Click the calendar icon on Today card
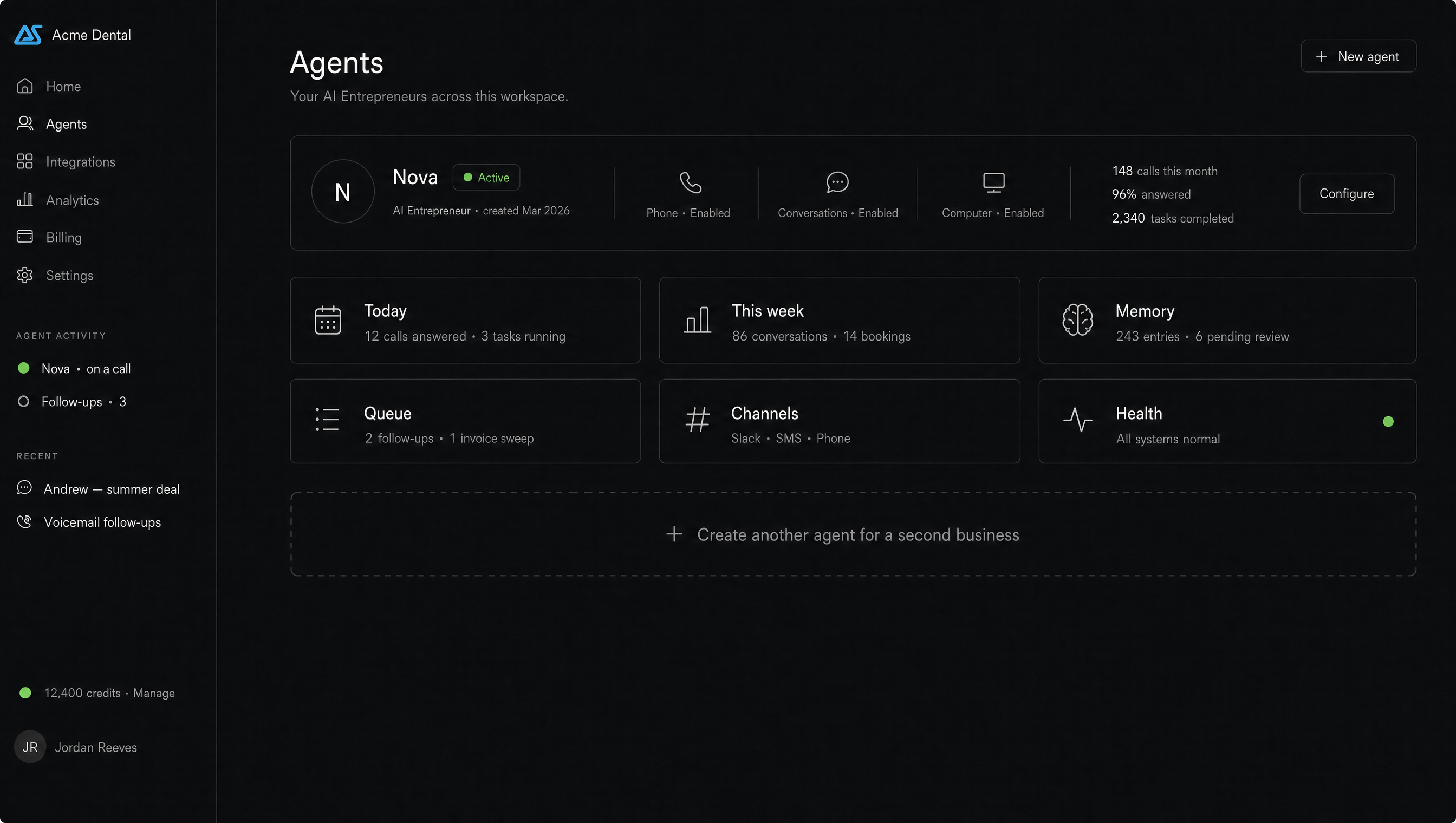This screenshot has height=823, width=1456. (328, 320)
